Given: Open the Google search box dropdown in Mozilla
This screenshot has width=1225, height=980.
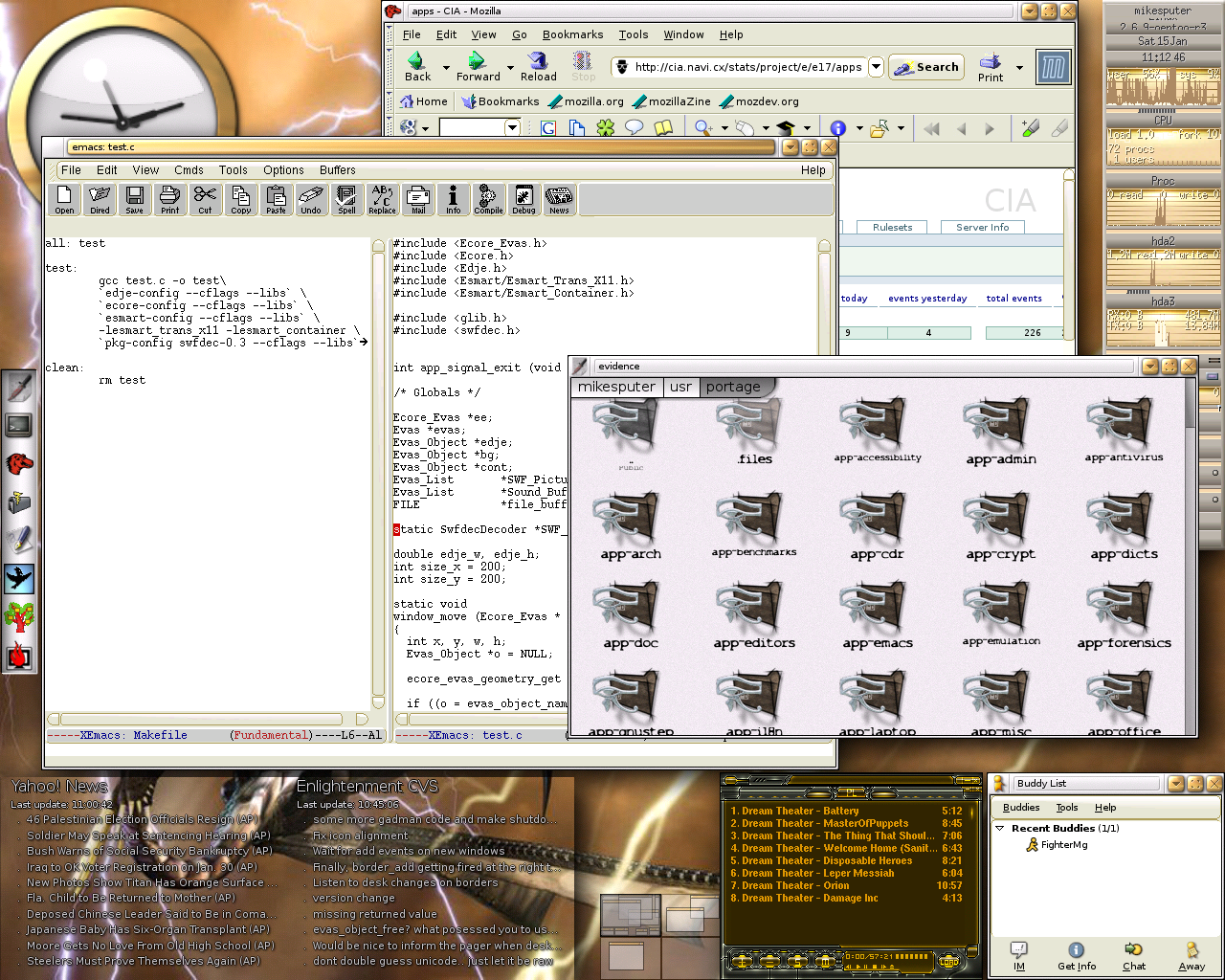Looking at the screenshot, I should [x=512, y=127].
